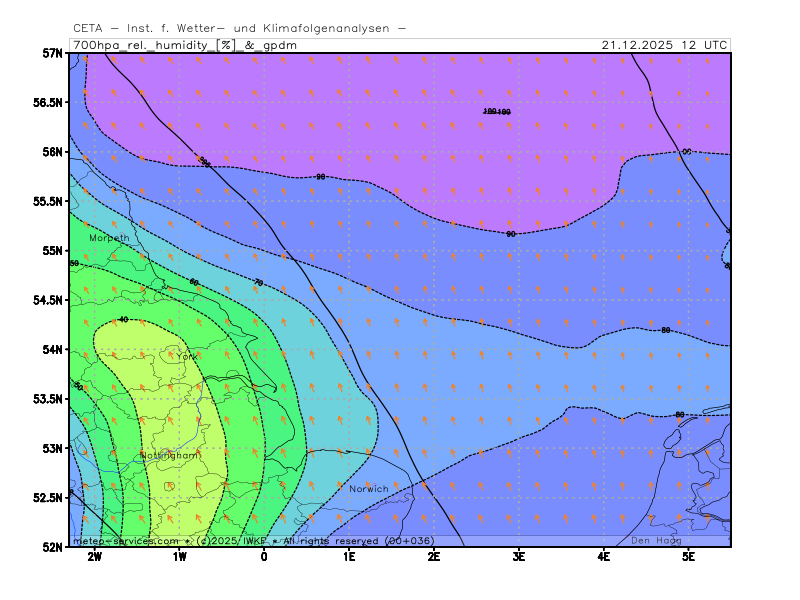This screenshot has height=600, width=800.
Task: Select the York city label
Action: point(187,356)
